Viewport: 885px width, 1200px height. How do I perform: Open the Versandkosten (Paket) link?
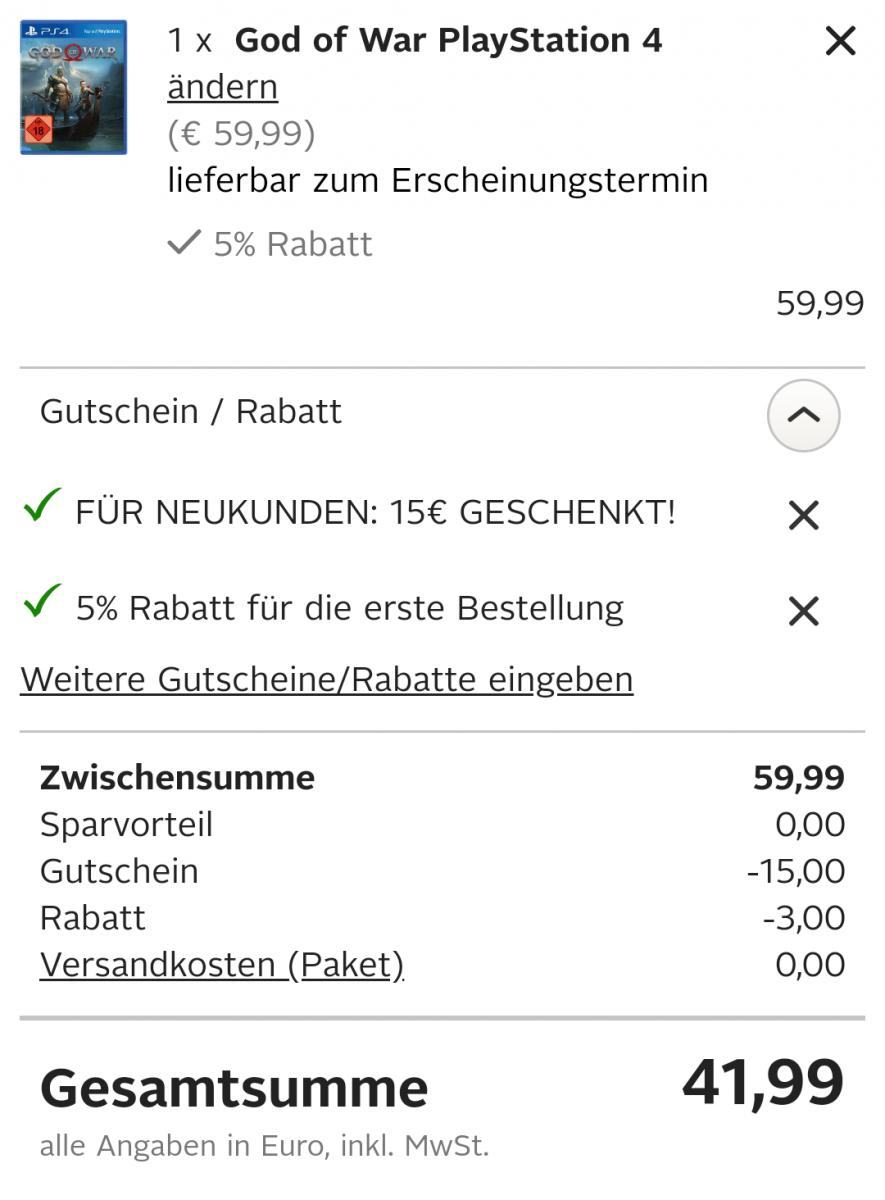221,965
